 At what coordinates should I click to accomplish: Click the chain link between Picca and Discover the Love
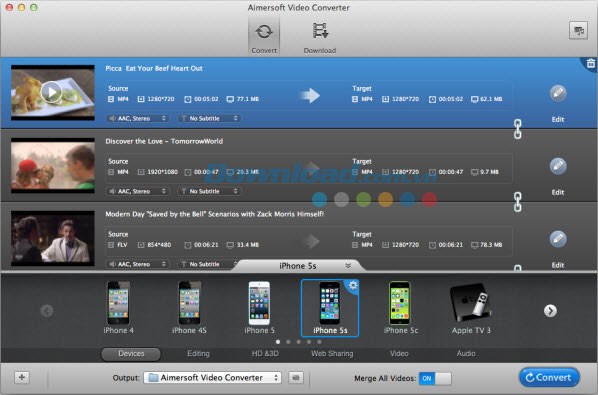tap(518, 129)
